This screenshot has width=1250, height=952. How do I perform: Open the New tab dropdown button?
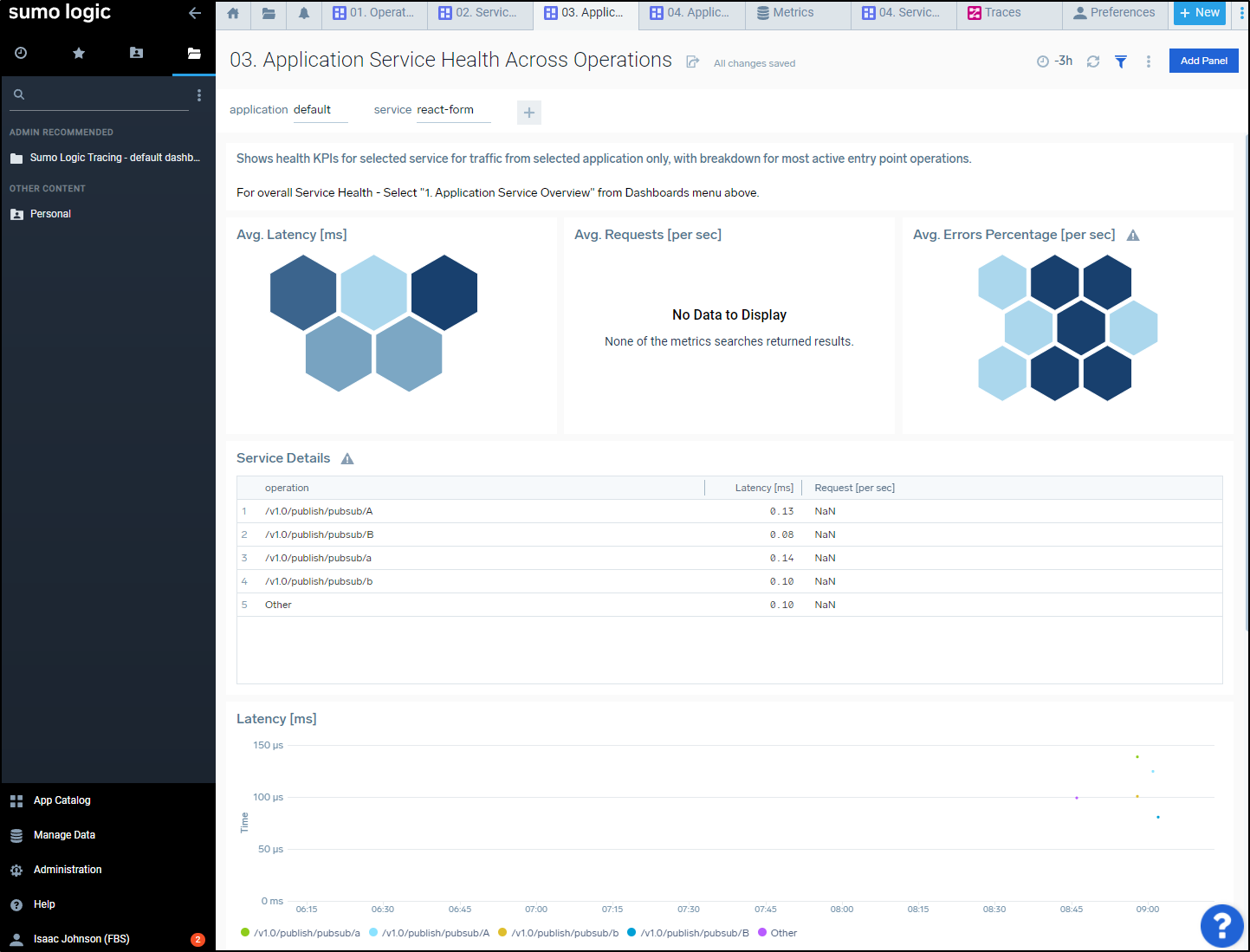click(1200, 13)
